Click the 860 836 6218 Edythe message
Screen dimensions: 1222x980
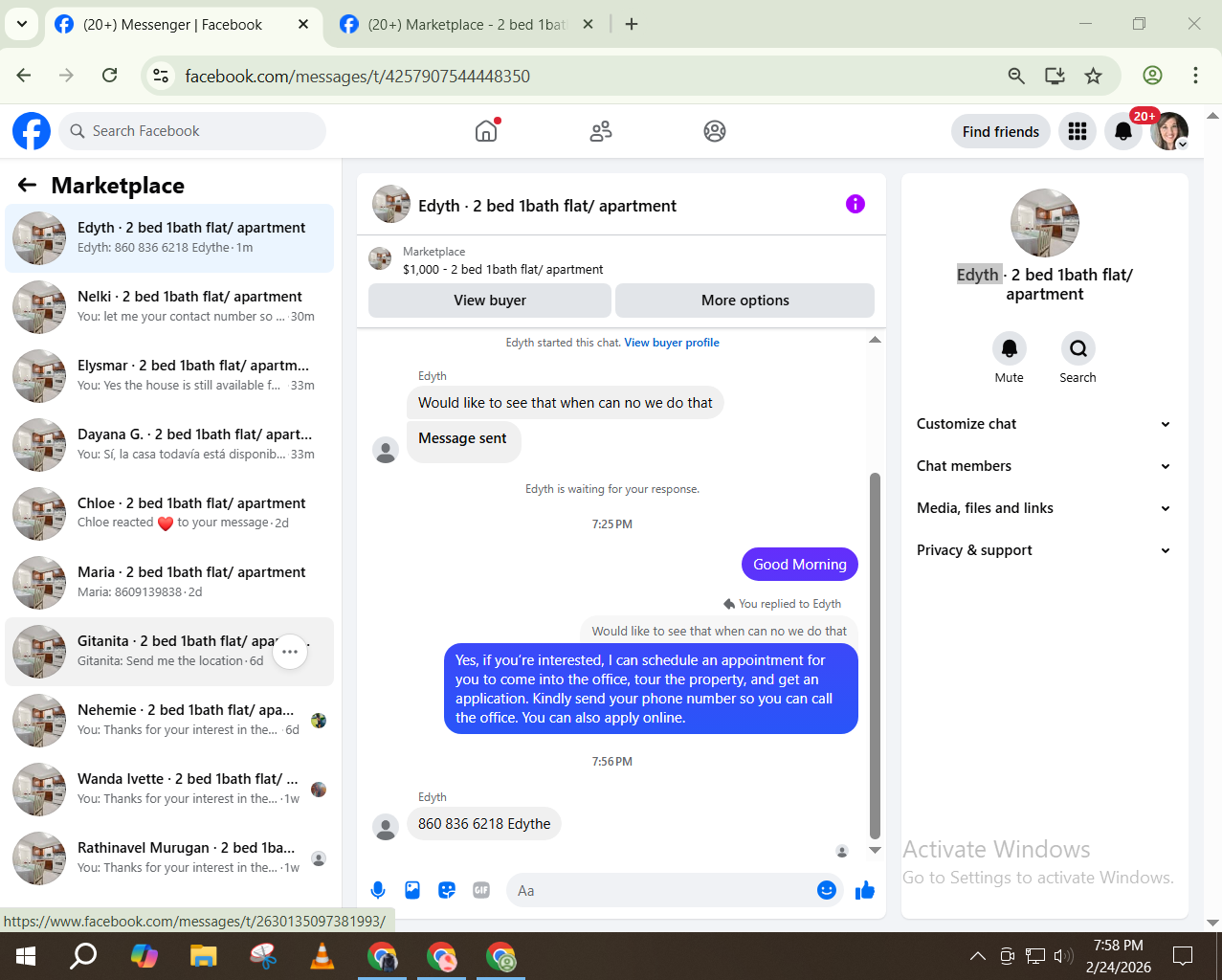pyautogui.click(x=484, y=824)
